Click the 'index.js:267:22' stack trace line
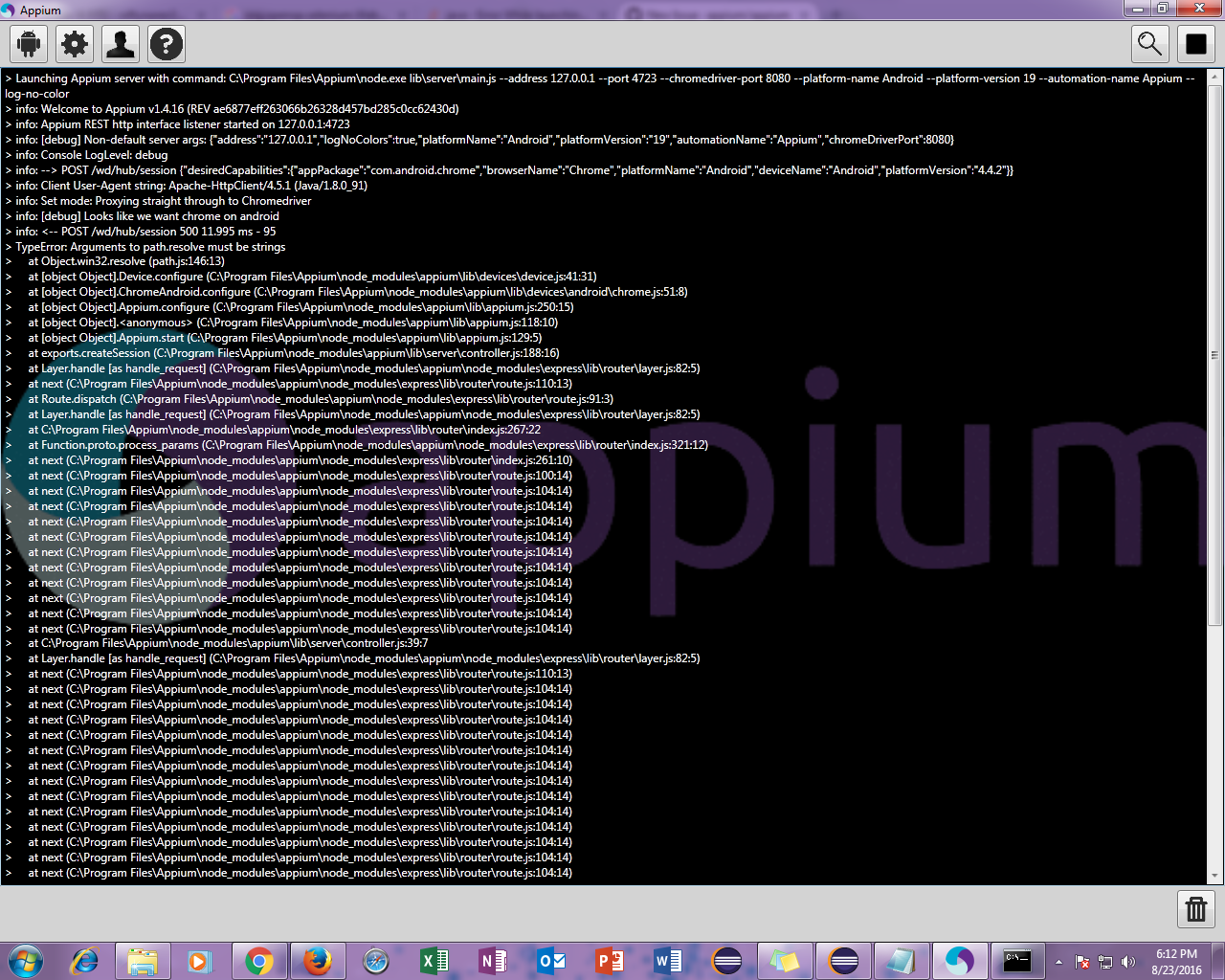1225x980 pixels. pos(273,430)
